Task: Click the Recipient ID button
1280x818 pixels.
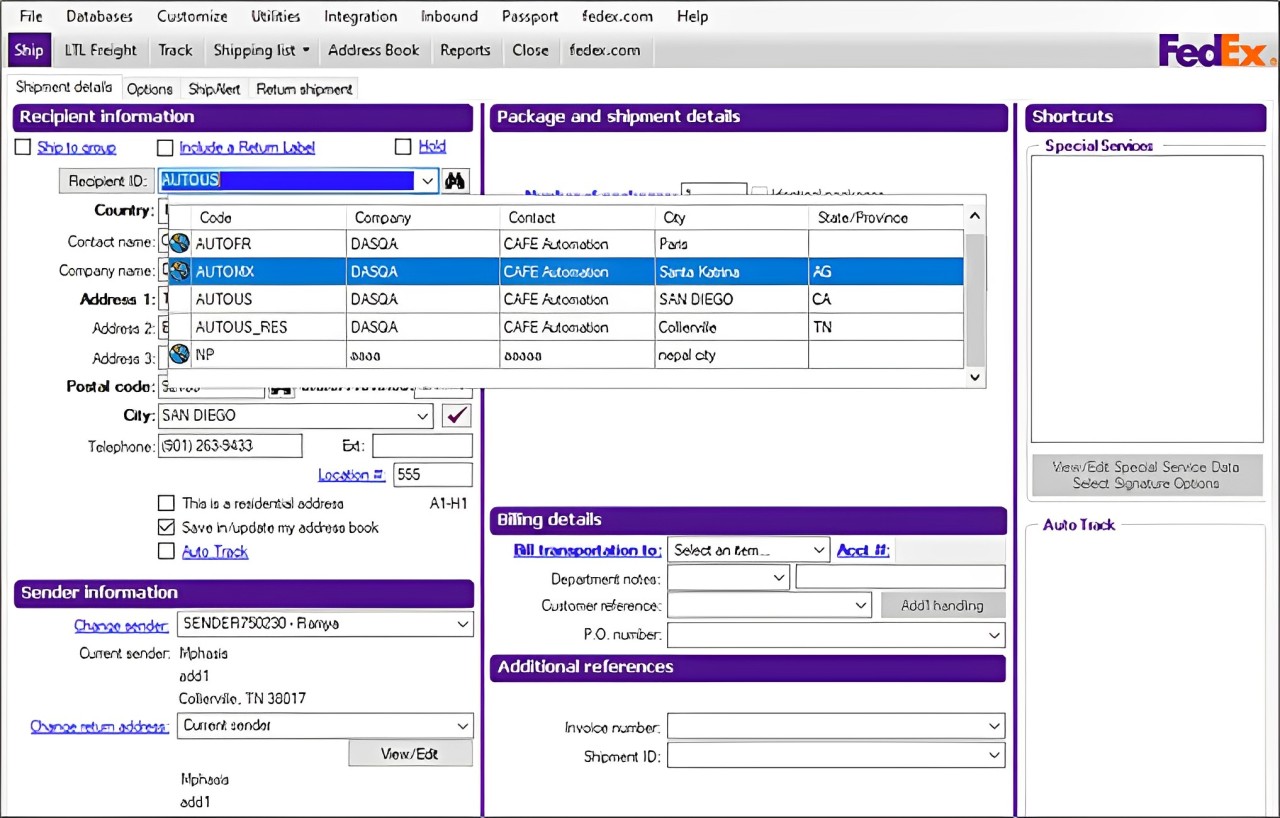Action: [108, 181]
